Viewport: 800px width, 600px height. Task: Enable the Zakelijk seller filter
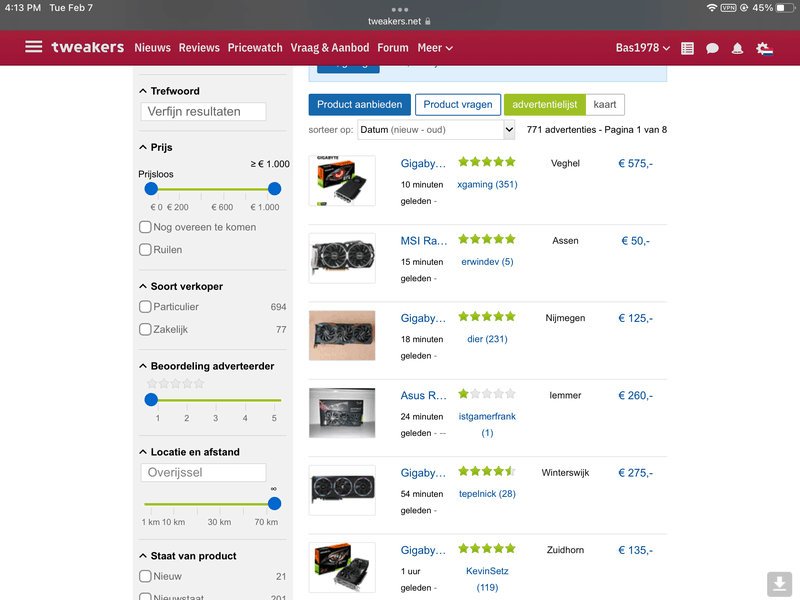pos(145,329)
